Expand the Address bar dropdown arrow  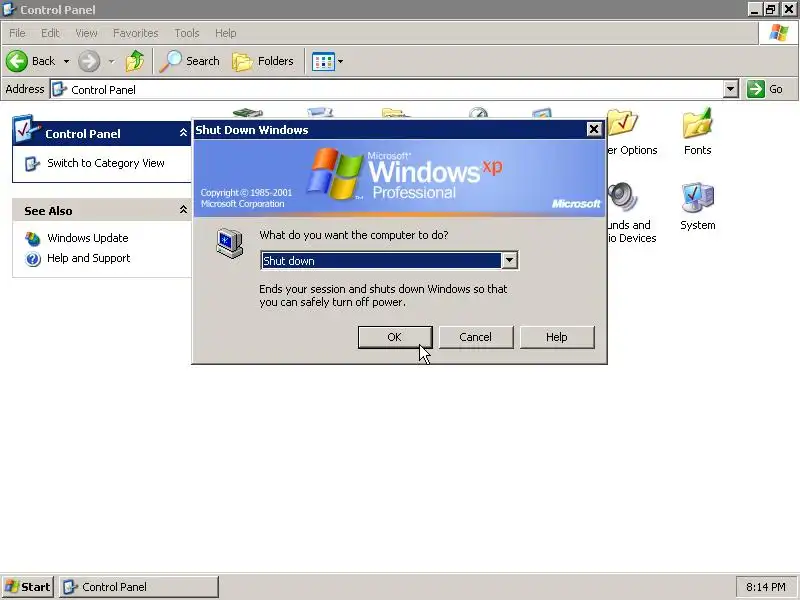pyautogui.click(x=731, y=89)
